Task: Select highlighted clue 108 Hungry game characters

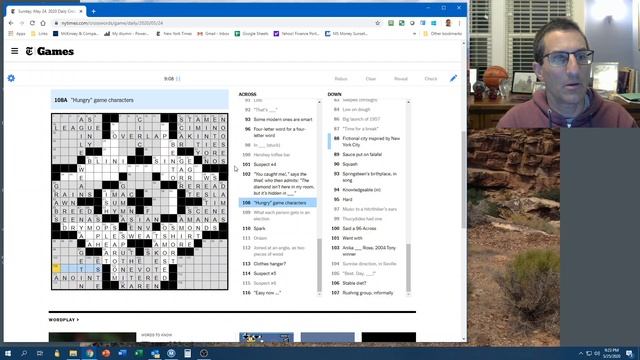Action: coord(278,203)
